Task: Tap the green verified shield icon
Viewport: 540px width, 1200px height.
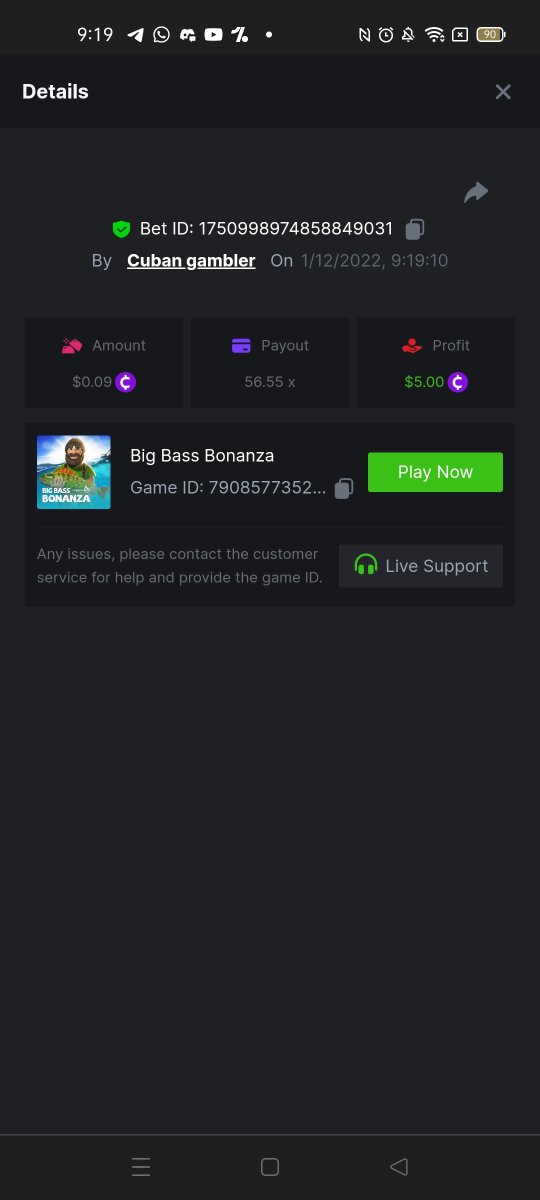Action: coord(121,229)
